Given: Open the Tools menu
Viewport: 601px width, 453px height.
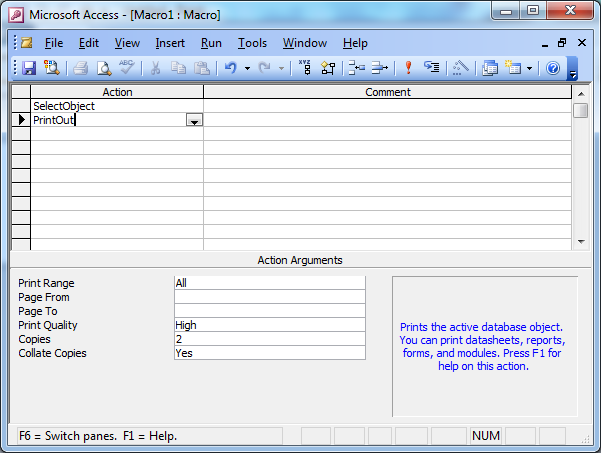Looking at the screenshot, I should [x=252, y=43].
